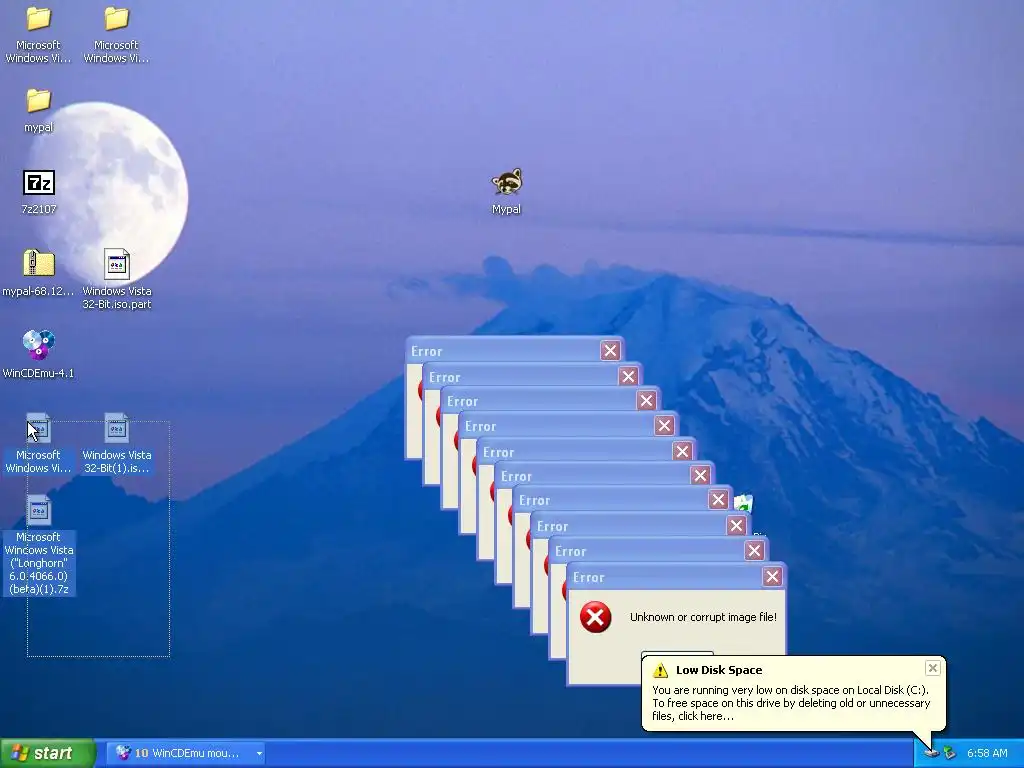Click the red error icon beside the corrupt image message
Image resolution: width=1024 pixels, height=768 pixels.
click(595, 617)
